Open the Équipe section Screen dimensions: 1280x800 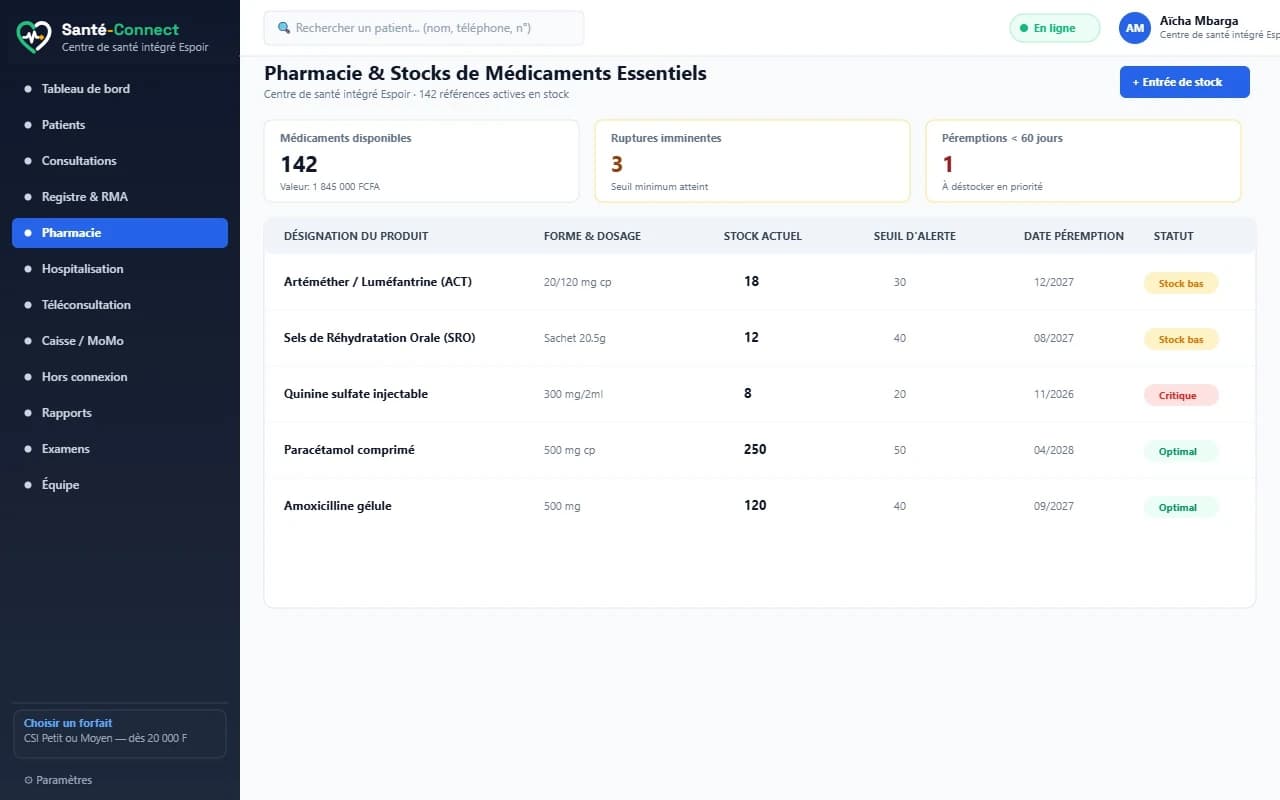[120, 485]
